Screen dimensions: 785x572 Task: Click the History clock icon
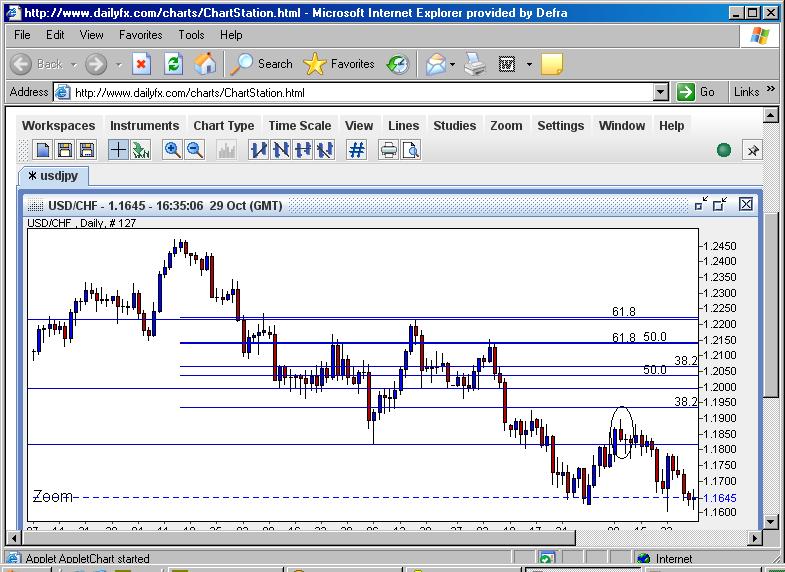coord(398,64)
